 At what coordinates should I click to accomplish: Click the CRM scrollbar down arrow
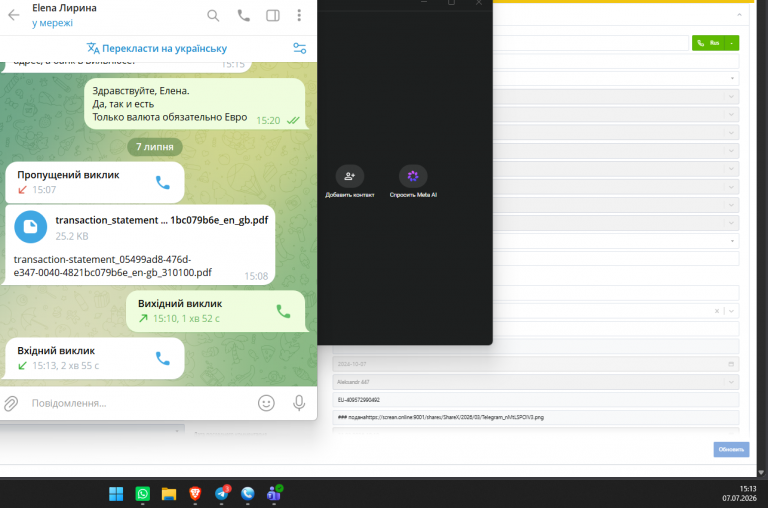pyautogui.click(x=761, y=472)
